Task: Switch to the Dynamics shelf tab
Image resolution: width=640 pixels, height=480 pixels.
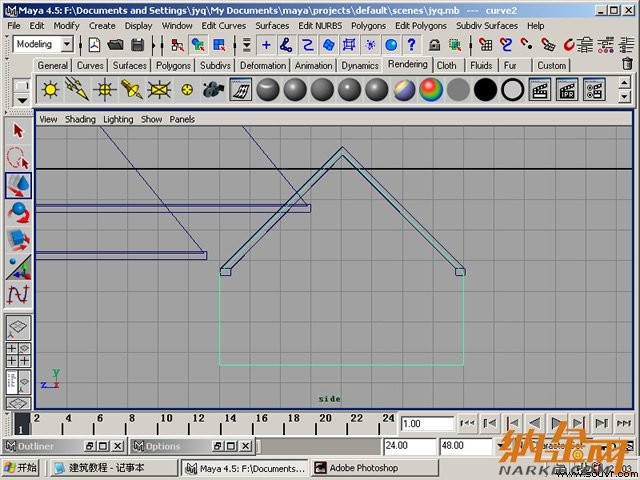Action: (x=360, y=66)
